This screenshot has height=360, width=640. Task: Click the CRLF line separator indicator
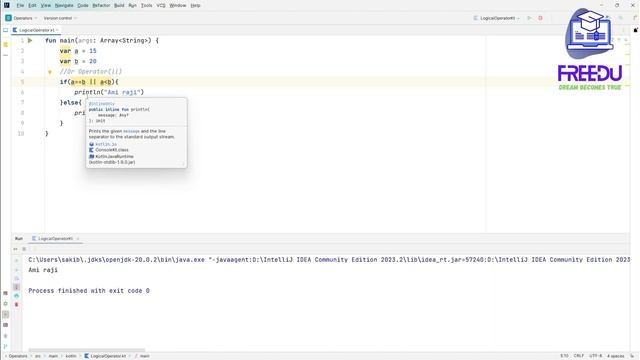pos(578,356)
